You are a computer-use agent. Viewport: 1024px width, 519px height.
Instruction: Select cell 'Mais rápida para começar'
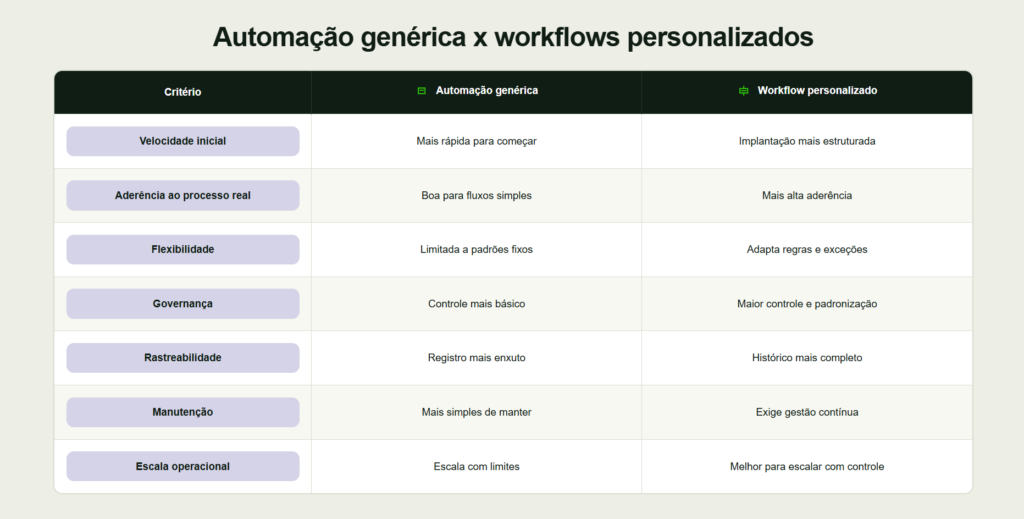477,141
